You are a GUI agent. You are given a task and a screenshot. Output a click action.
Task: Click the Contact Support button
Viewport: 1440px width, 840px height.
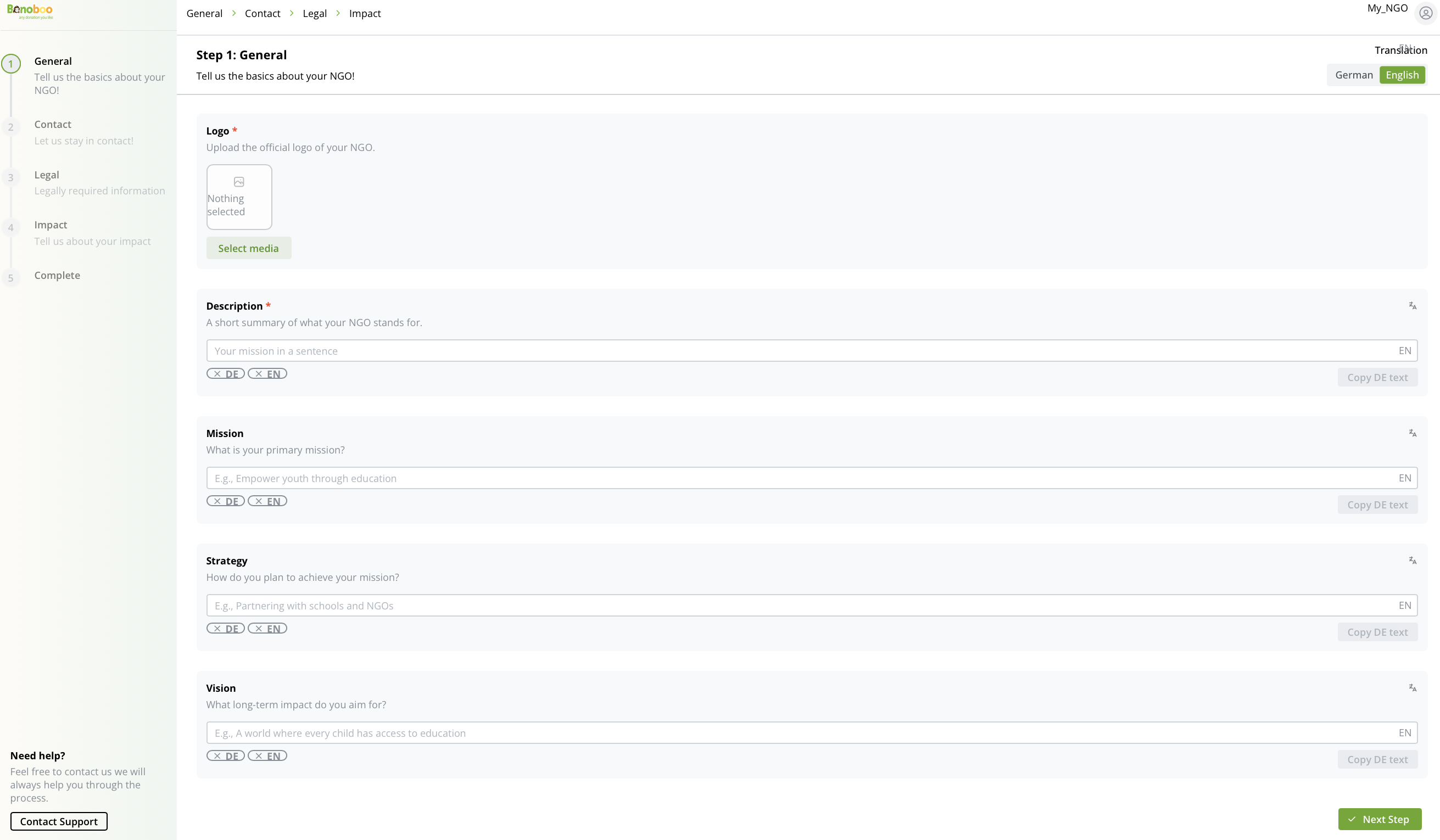click(x=59, y=821)
